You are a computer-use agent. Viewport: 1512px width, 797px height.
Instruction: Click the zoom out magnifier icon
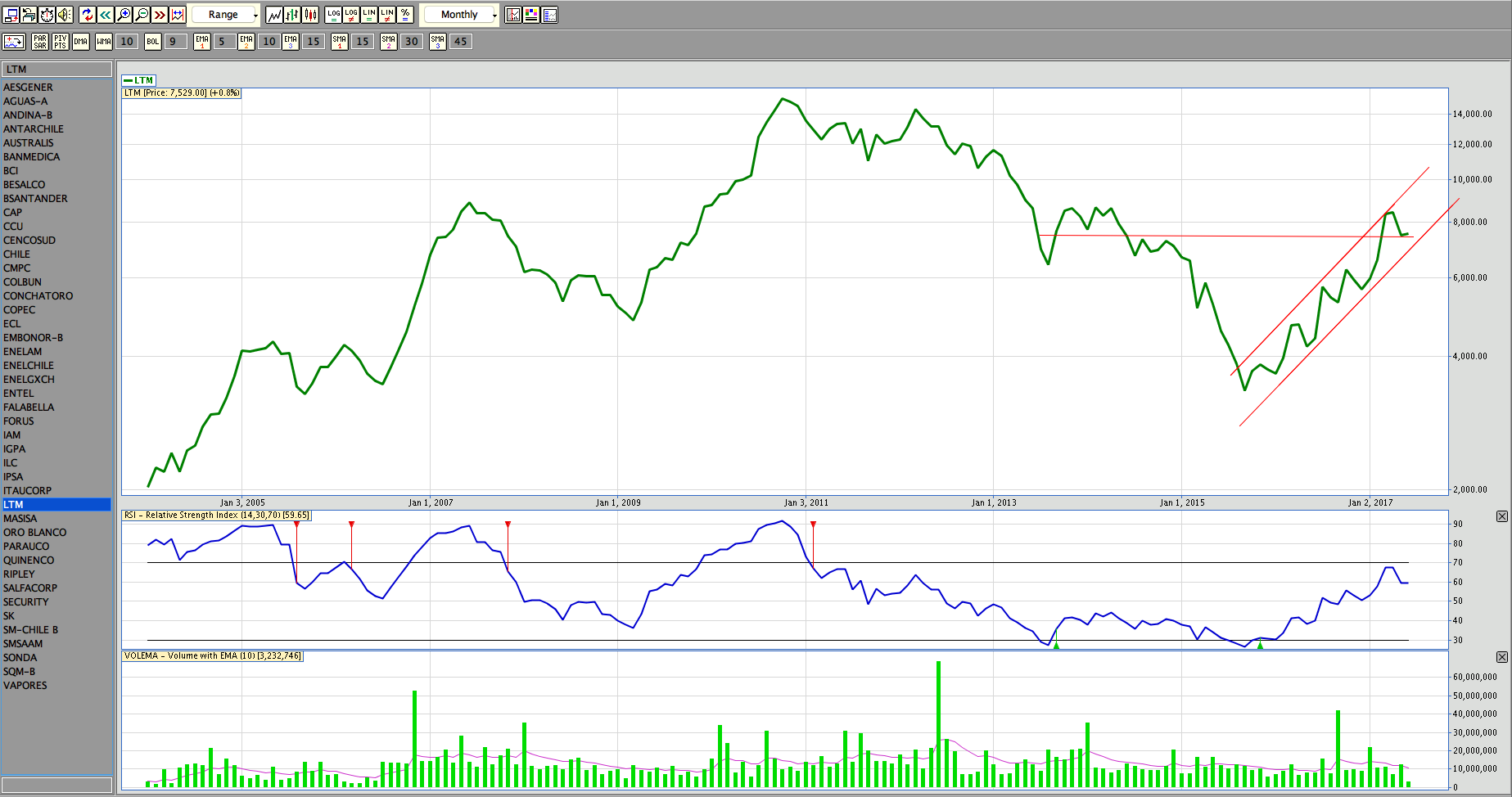(x=142, y=15)
